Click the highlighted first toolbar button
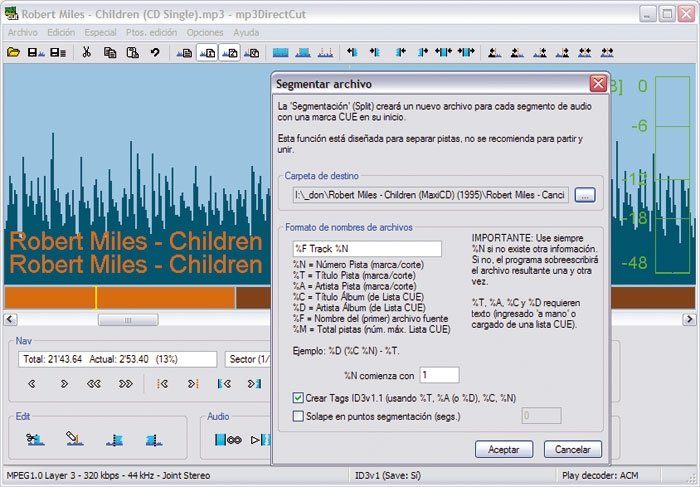Viewport: 700px width, 487px height. pyautogui.click(x=207, y=53)
